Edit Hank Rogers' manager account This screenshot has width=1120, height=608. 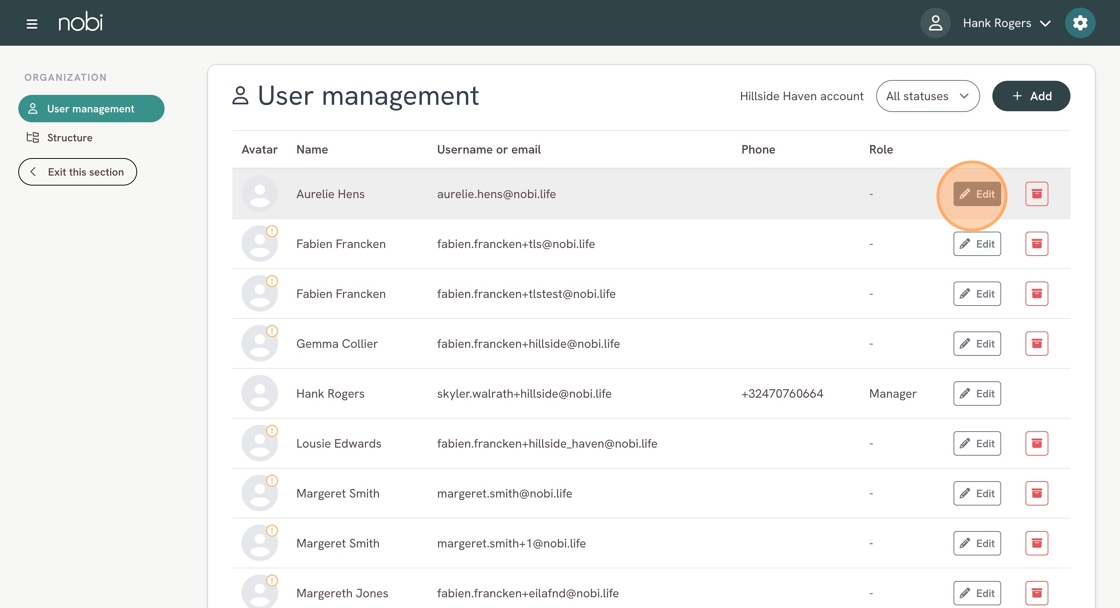pyautogui.click(x=976, y=394)
